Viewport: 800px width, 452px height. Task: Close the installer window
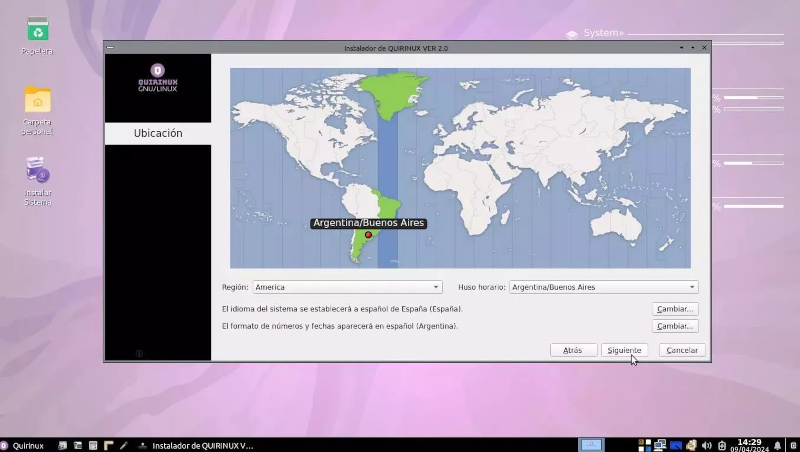pos(705,47)
